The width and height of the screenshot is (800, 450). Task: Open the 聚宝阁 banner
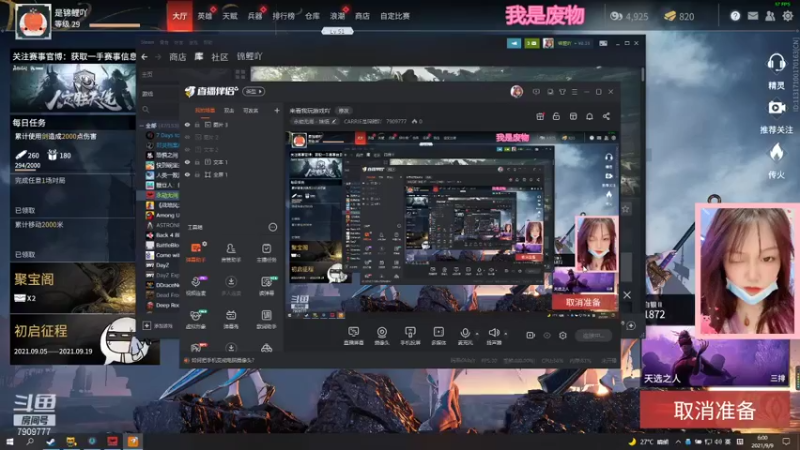(73, 288)
